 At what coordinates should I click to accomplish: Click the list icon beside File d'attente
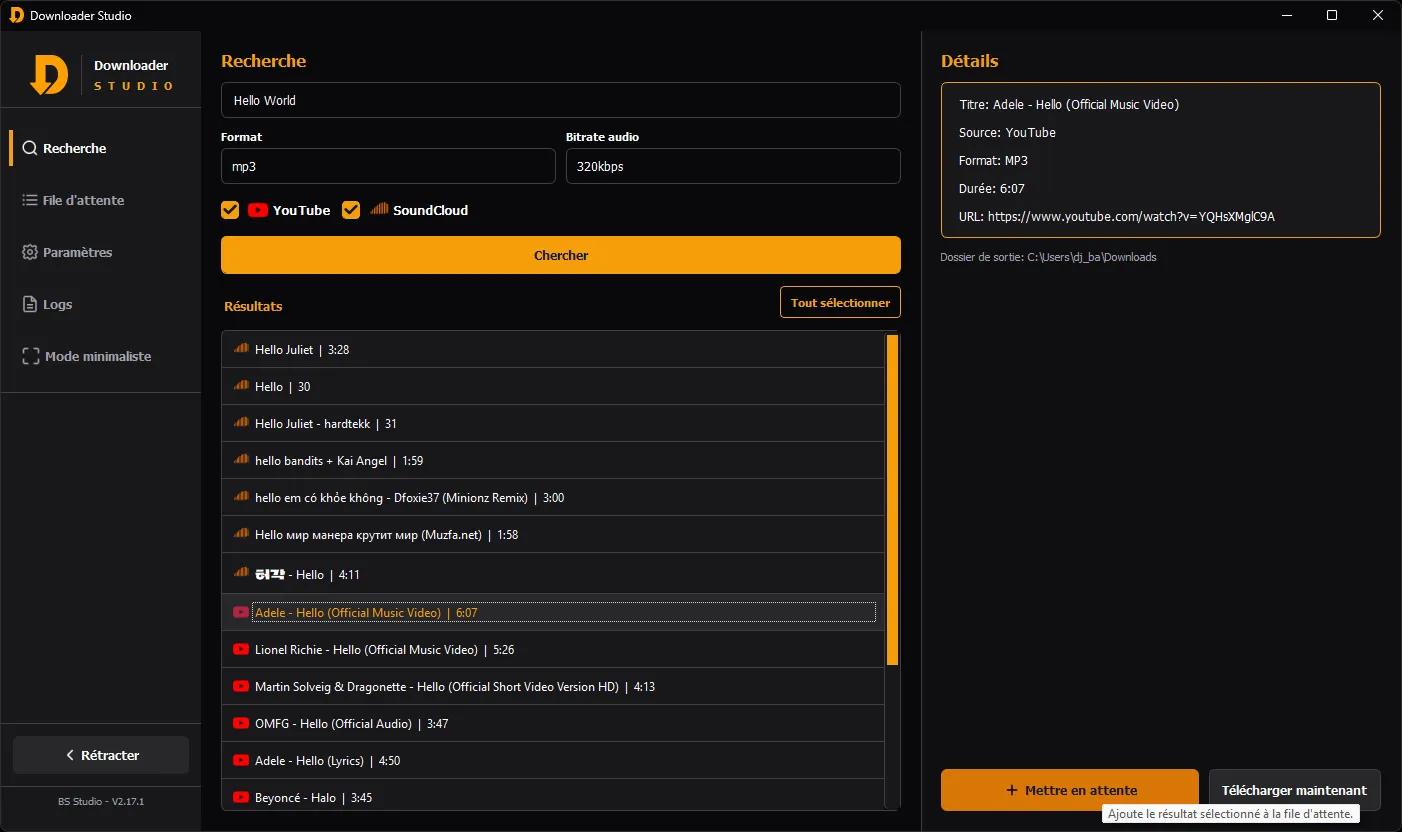pyautogui.click(x=30, y=200)
